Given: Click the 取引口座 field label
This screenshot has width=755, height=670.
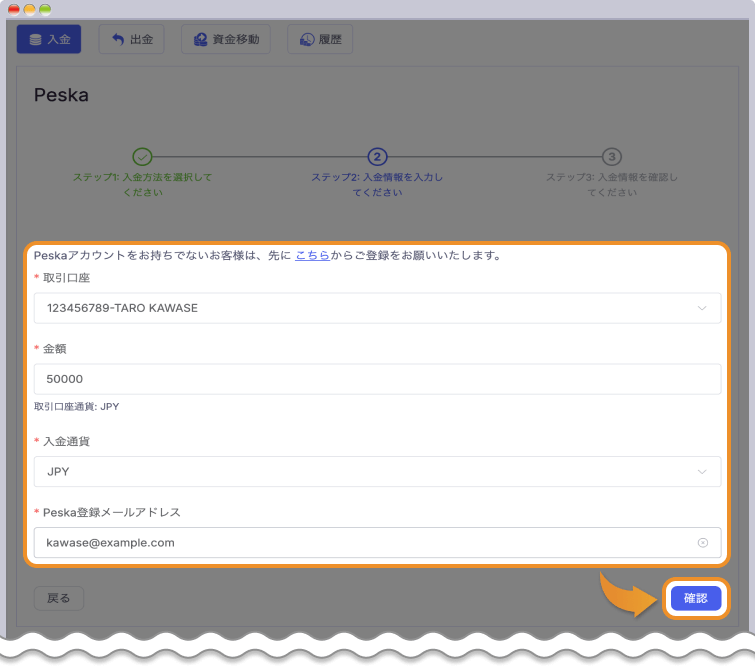Looking at the screenshot, I should pyautogui.click(x=66, y=278).
